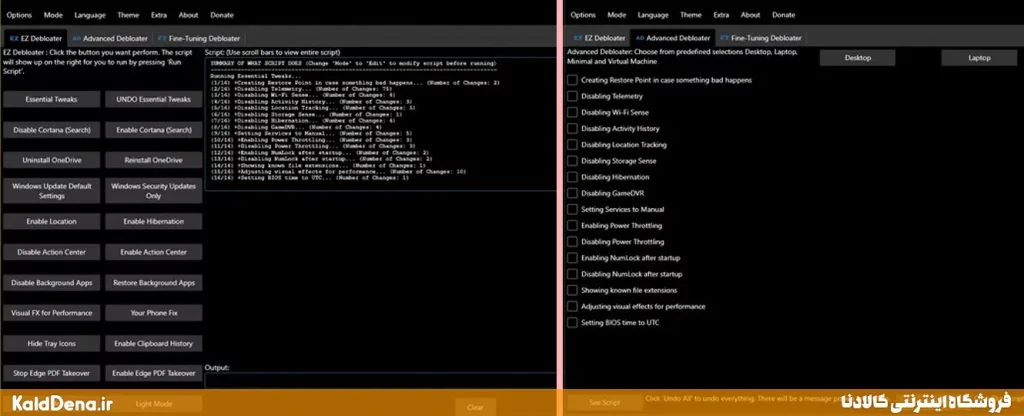Toggle Showing known file extensions checkbox
The image size is (1024, 416).
[573, 290]
